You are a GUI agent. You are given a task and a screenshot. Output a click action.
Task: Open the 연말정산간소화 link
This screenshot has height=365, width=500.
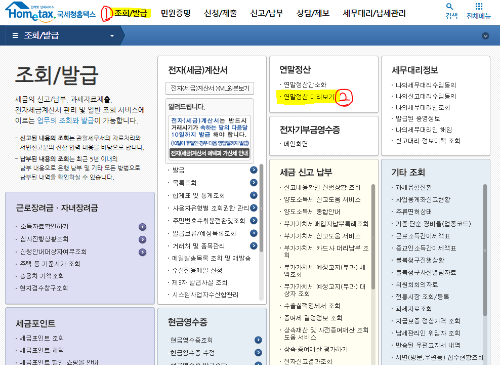pos(305,85)
